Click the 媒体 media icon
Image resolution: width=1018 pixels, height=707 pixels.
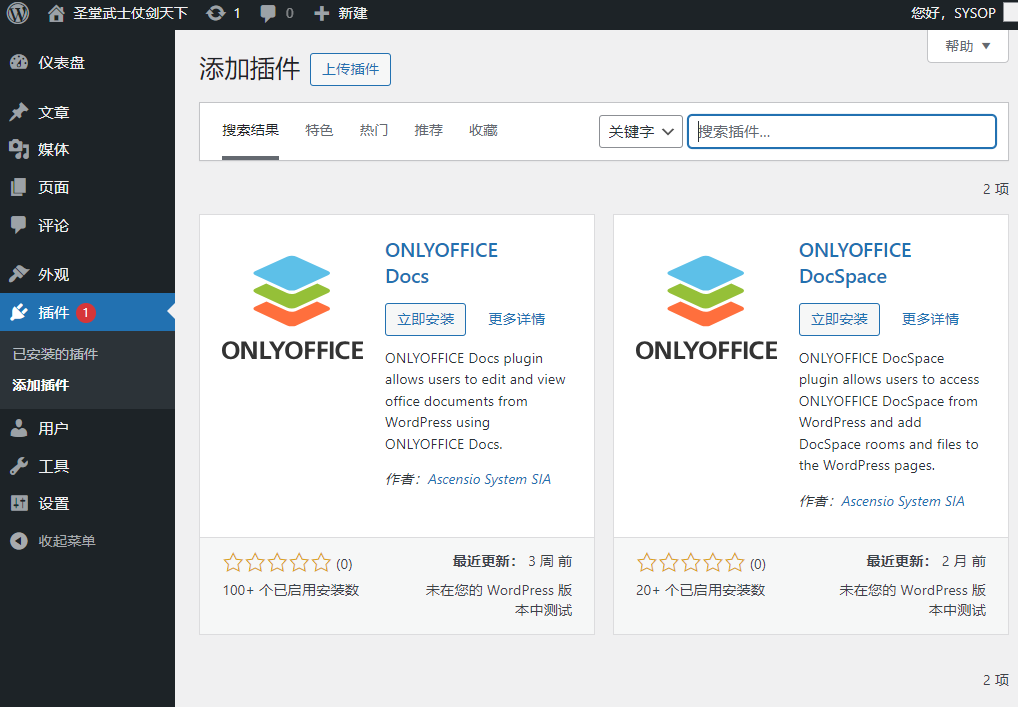point(19,149)
